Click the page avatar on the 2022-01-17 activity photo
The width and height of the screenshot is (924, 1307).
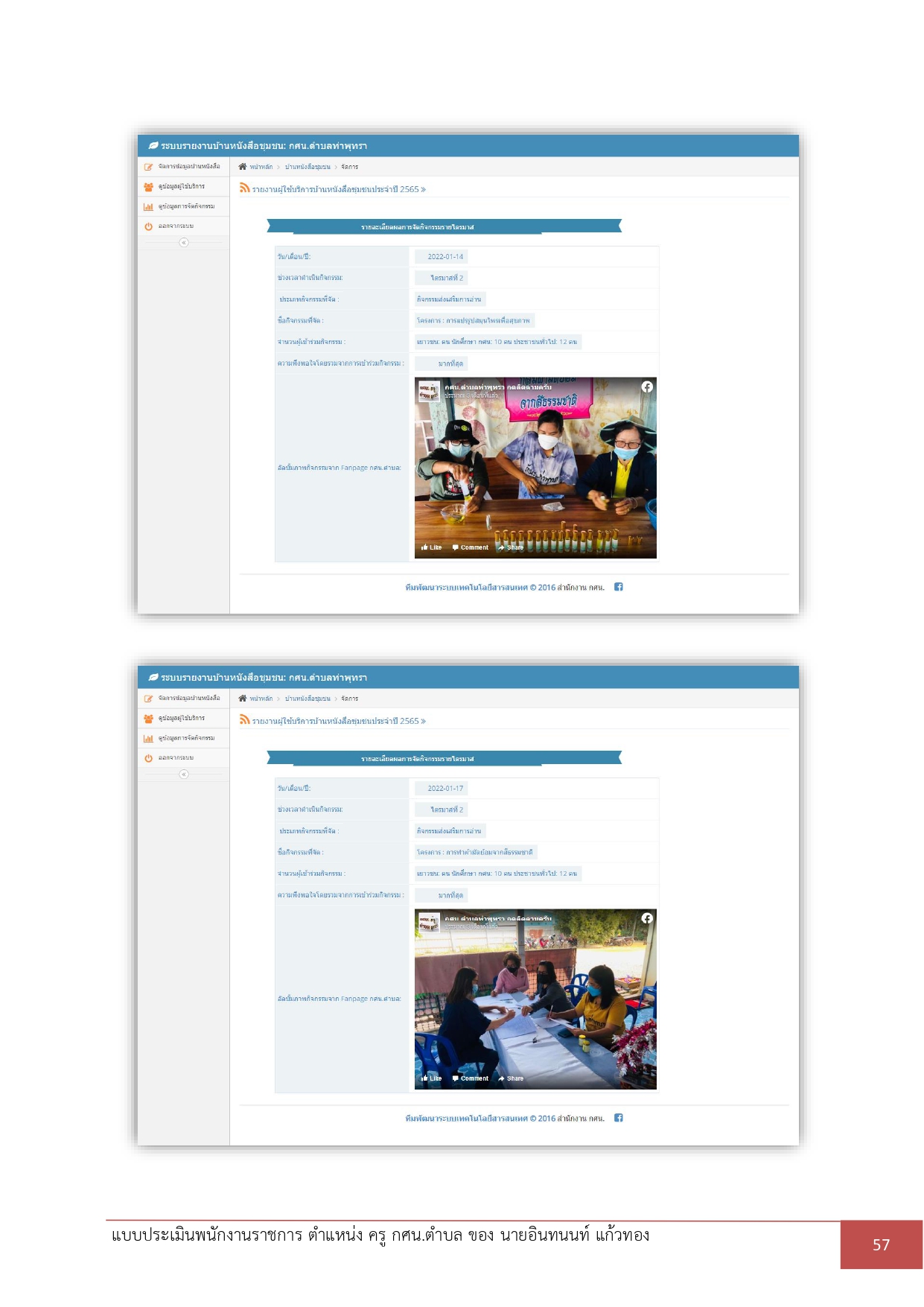pyautogui.click(x=429, y=923)
